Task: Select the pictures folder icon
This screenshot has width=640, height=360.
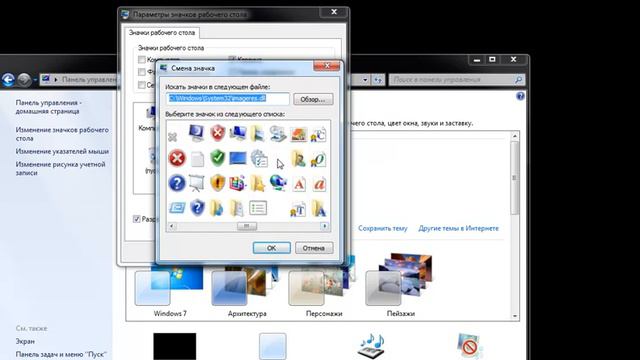Action: pyautogui.click(x=258, y=133)
